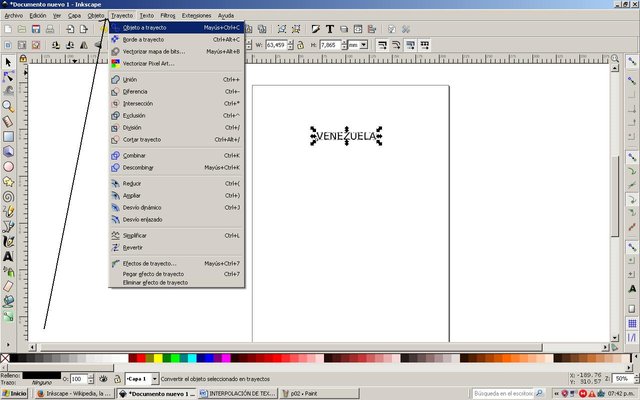This screenshot has height=400, width=640.
Task: Choose Objeto a trayecto menu entry
Action: point(177,28)
